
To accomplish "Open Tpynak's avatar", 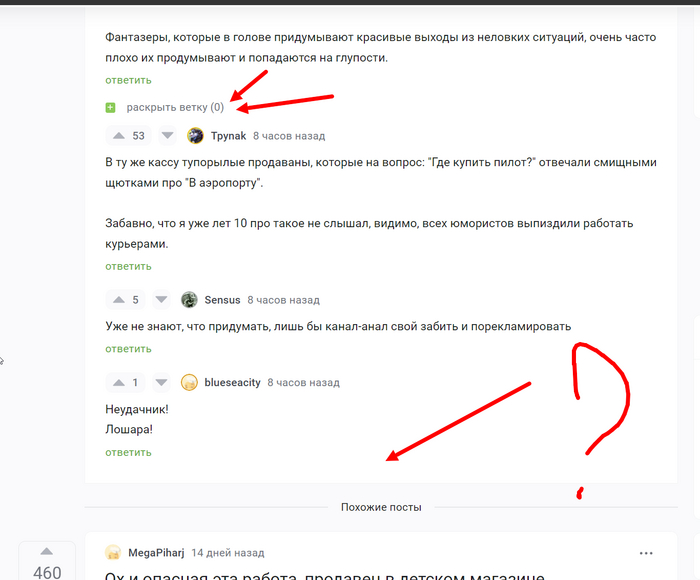I will tap(195, 135).
